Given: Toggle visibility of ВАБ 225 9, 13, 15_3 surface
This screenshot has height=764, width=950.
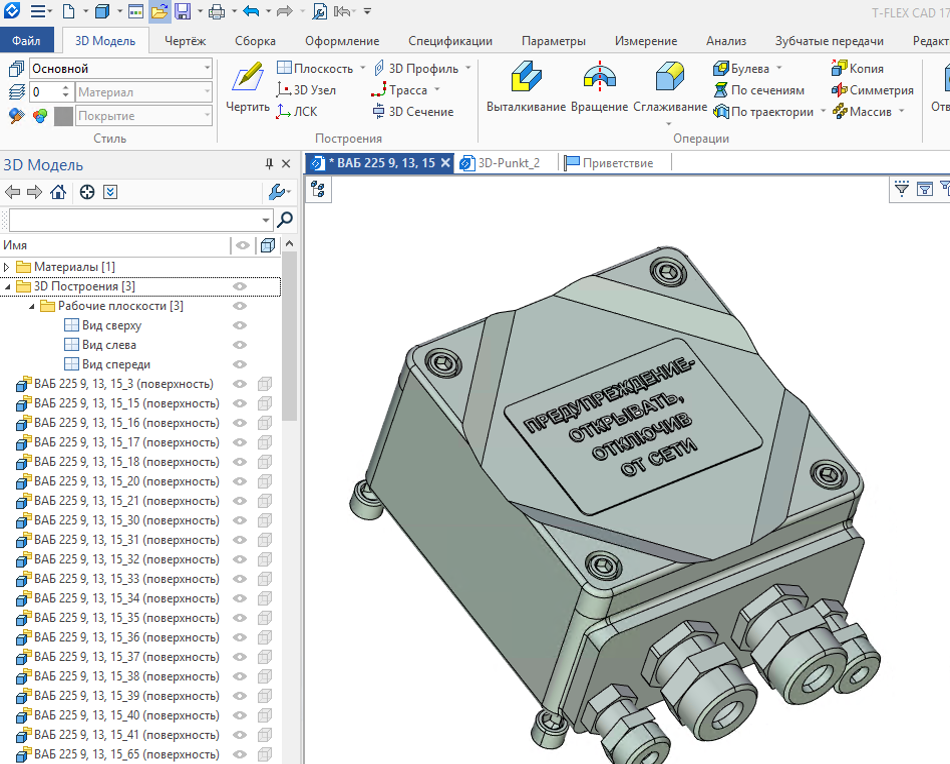Looking at the screenshot, I should tap(240, 384).
